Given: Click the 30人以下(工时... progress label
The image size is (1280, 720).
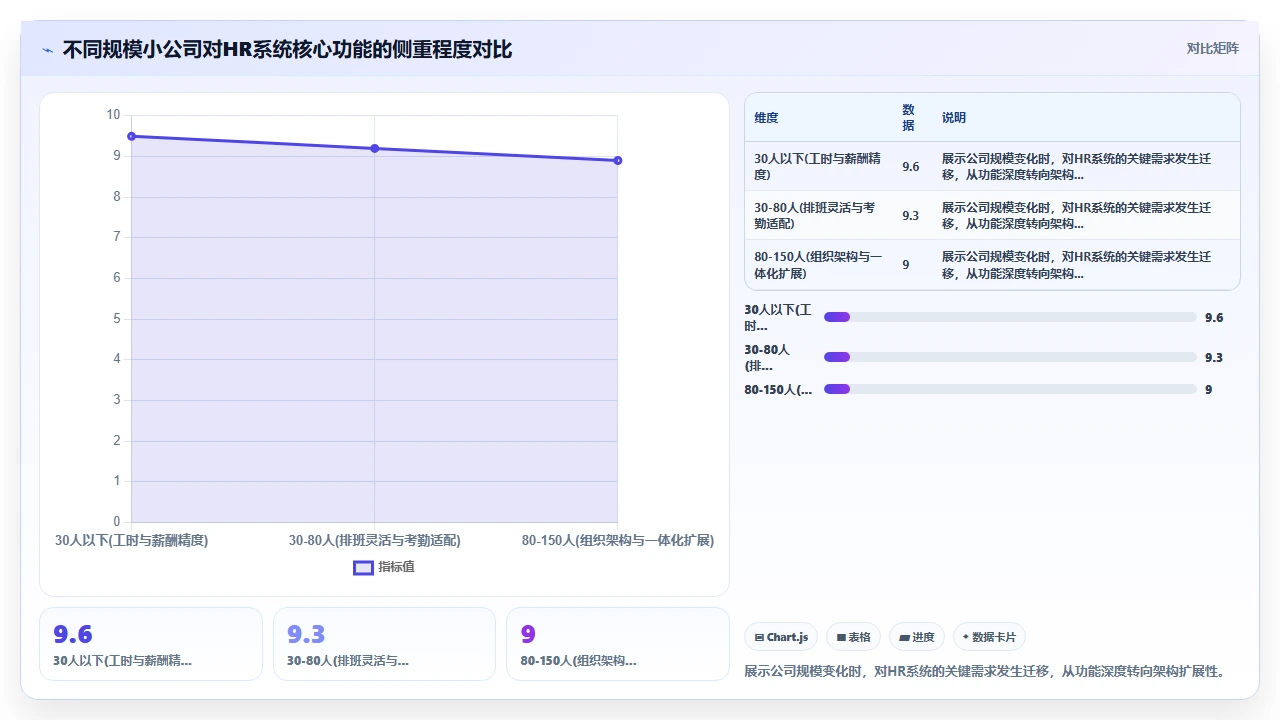Looking at the screenshot, I should tap(778, 318).
